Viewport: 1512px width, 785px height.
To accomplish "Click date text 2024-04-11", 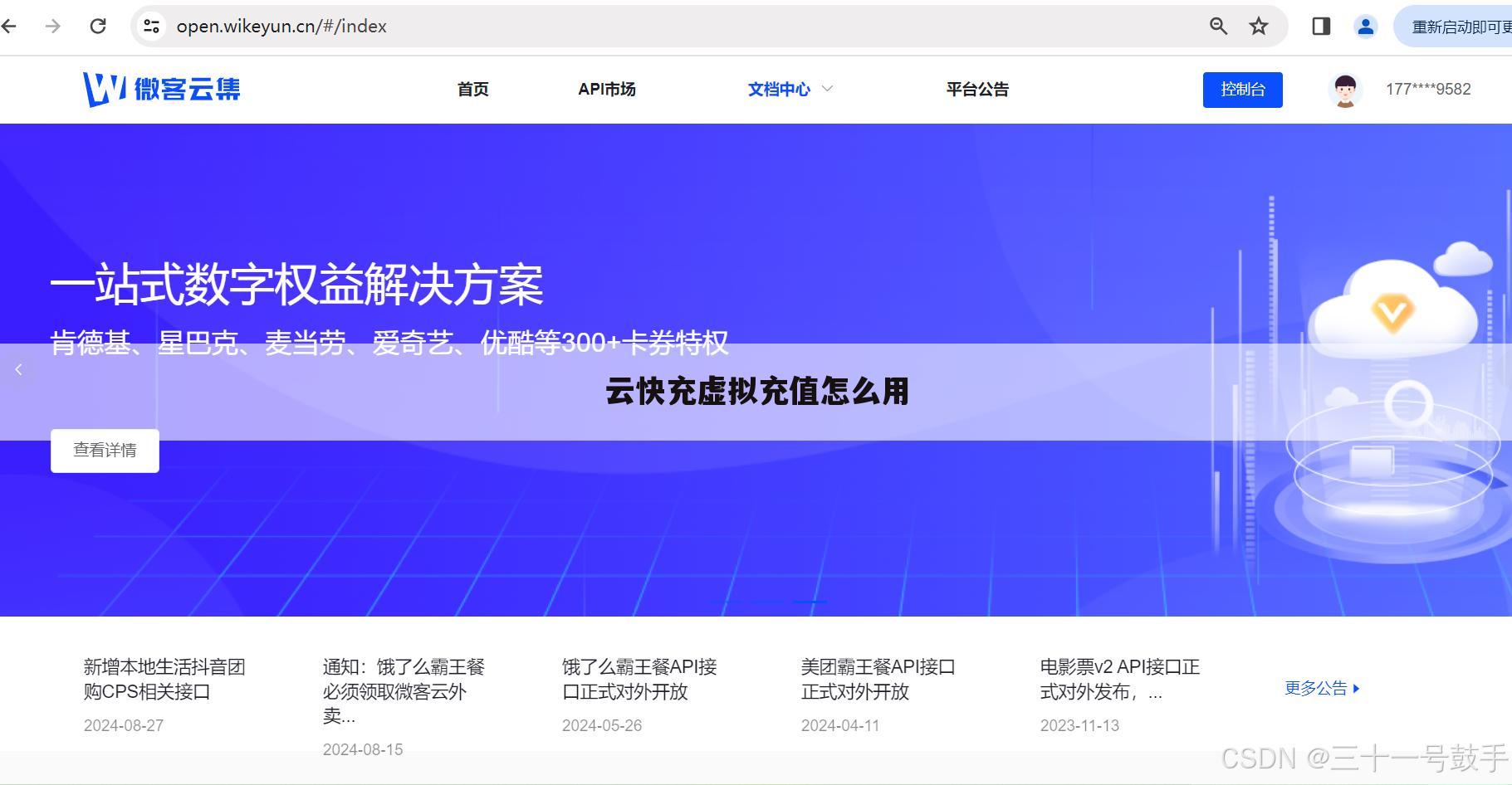I will coord(840,725).
